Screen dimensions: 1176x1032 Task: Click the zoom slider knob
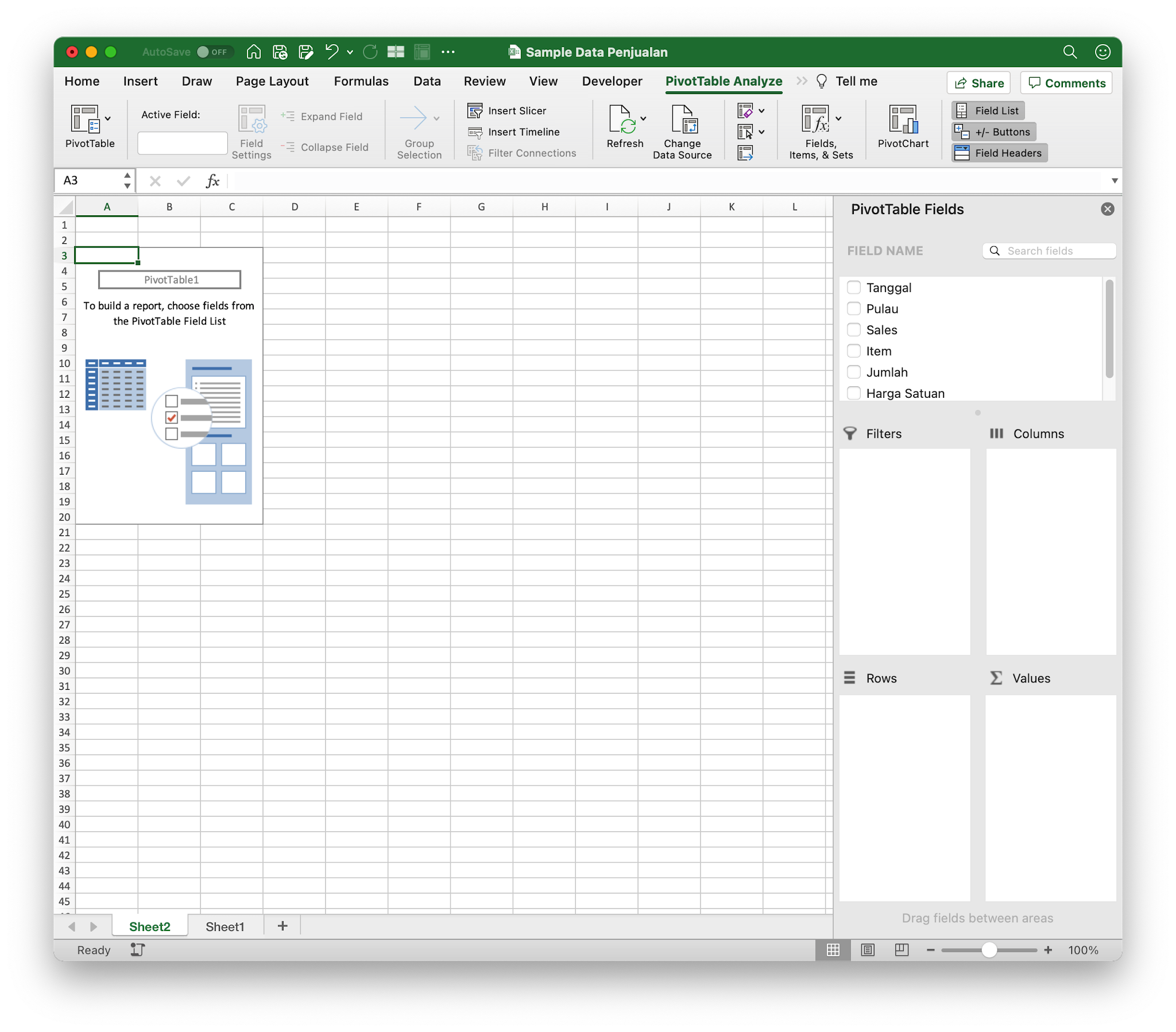tap(988, 950)
